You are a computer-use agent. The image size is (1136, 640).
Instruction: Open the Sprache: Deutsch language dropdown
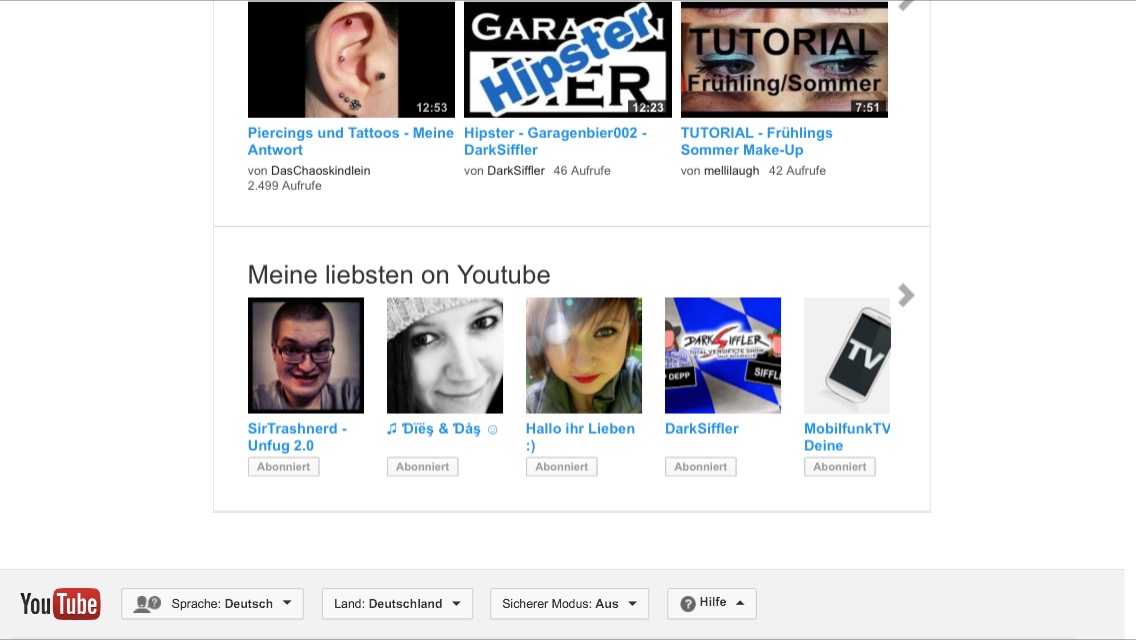212,603
